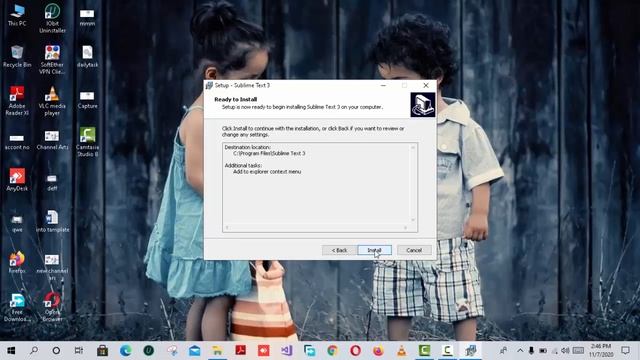Open Adobe Reader from the taskbar

240,350
